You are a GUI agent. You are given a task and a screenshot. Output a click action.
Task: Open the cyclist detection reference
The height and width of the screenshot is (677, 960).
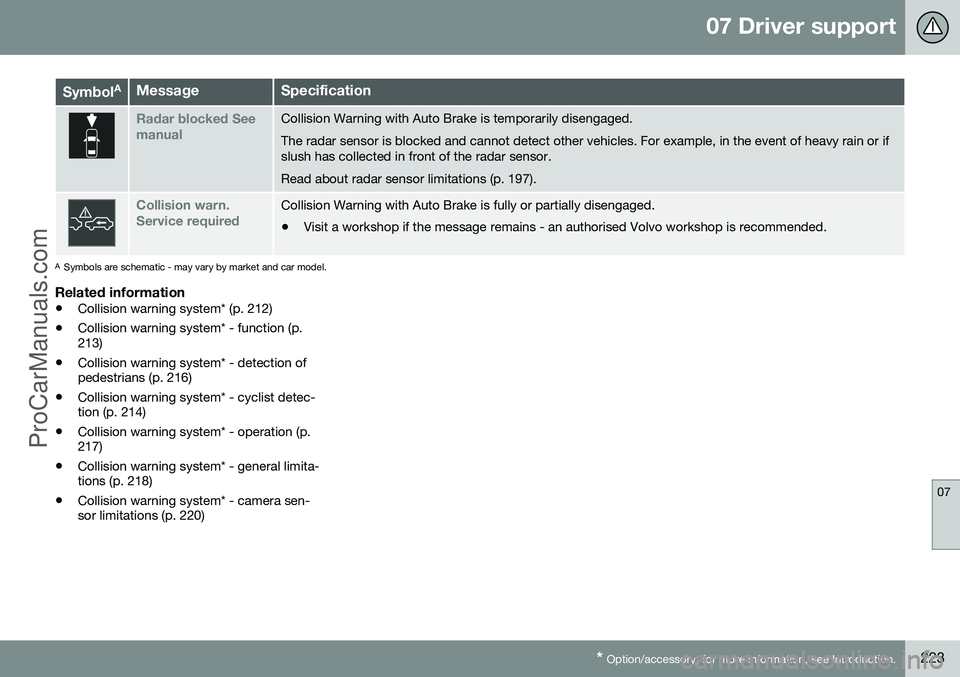pos(197,405)
